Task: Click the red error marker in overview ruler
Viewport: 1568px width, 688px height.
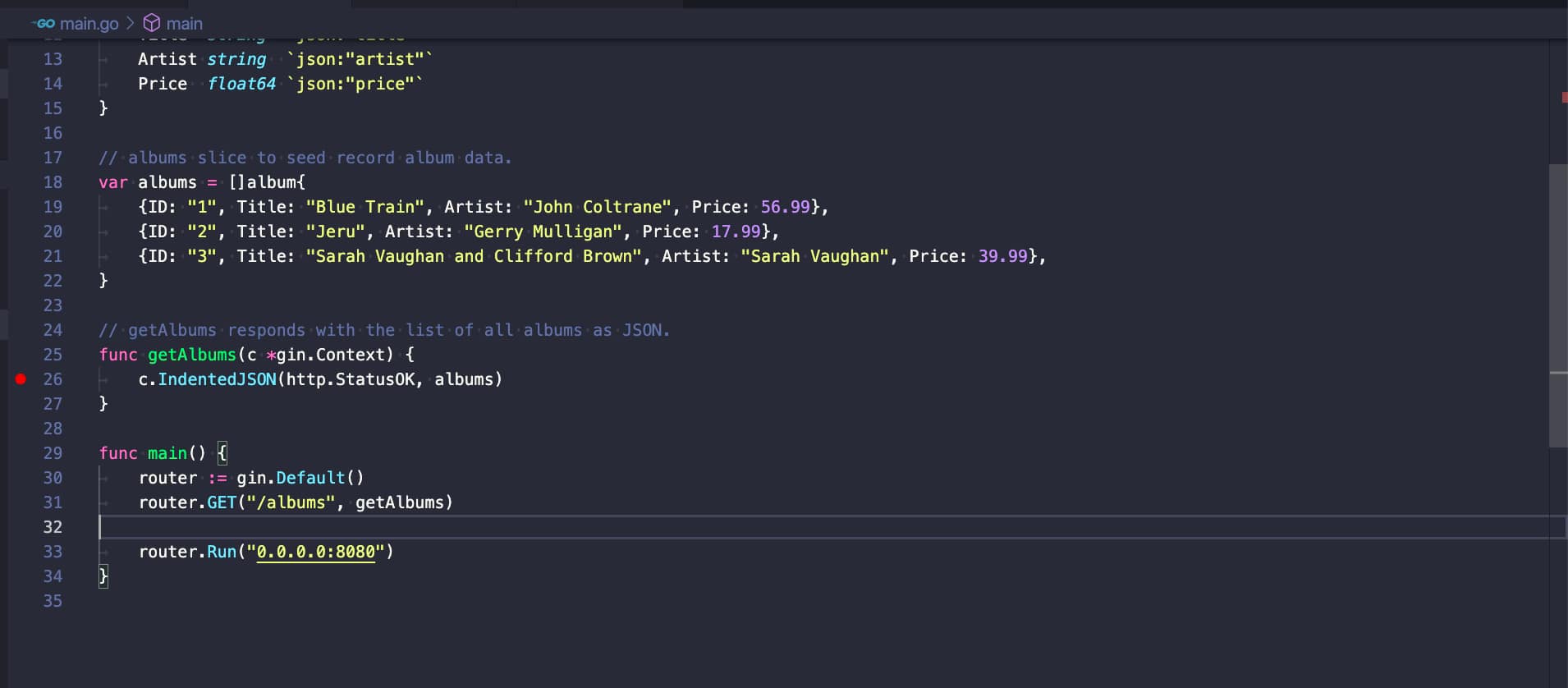Action: click(1564, 98)
